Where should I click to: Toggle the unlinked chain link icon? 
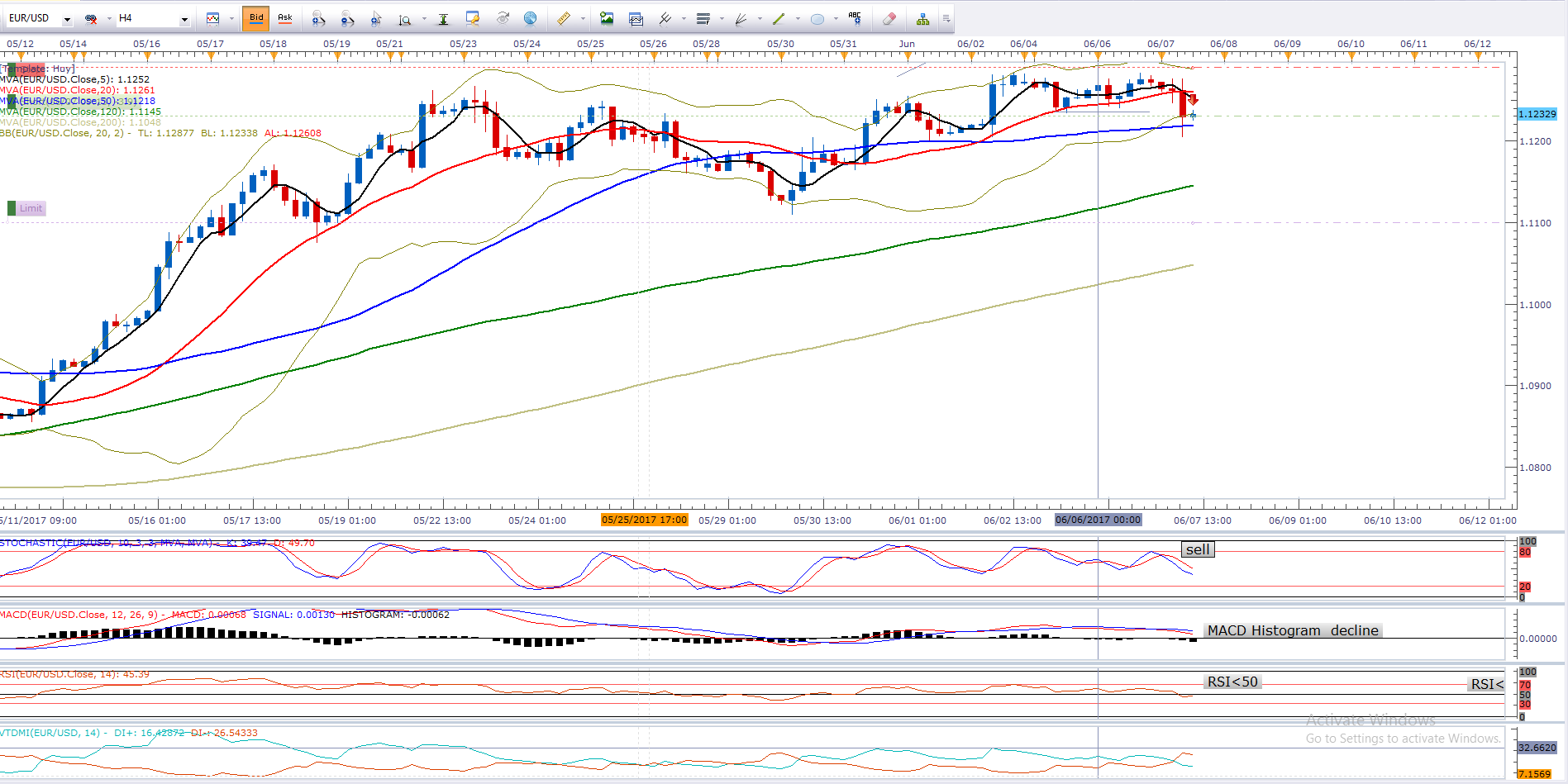(92, 18)
